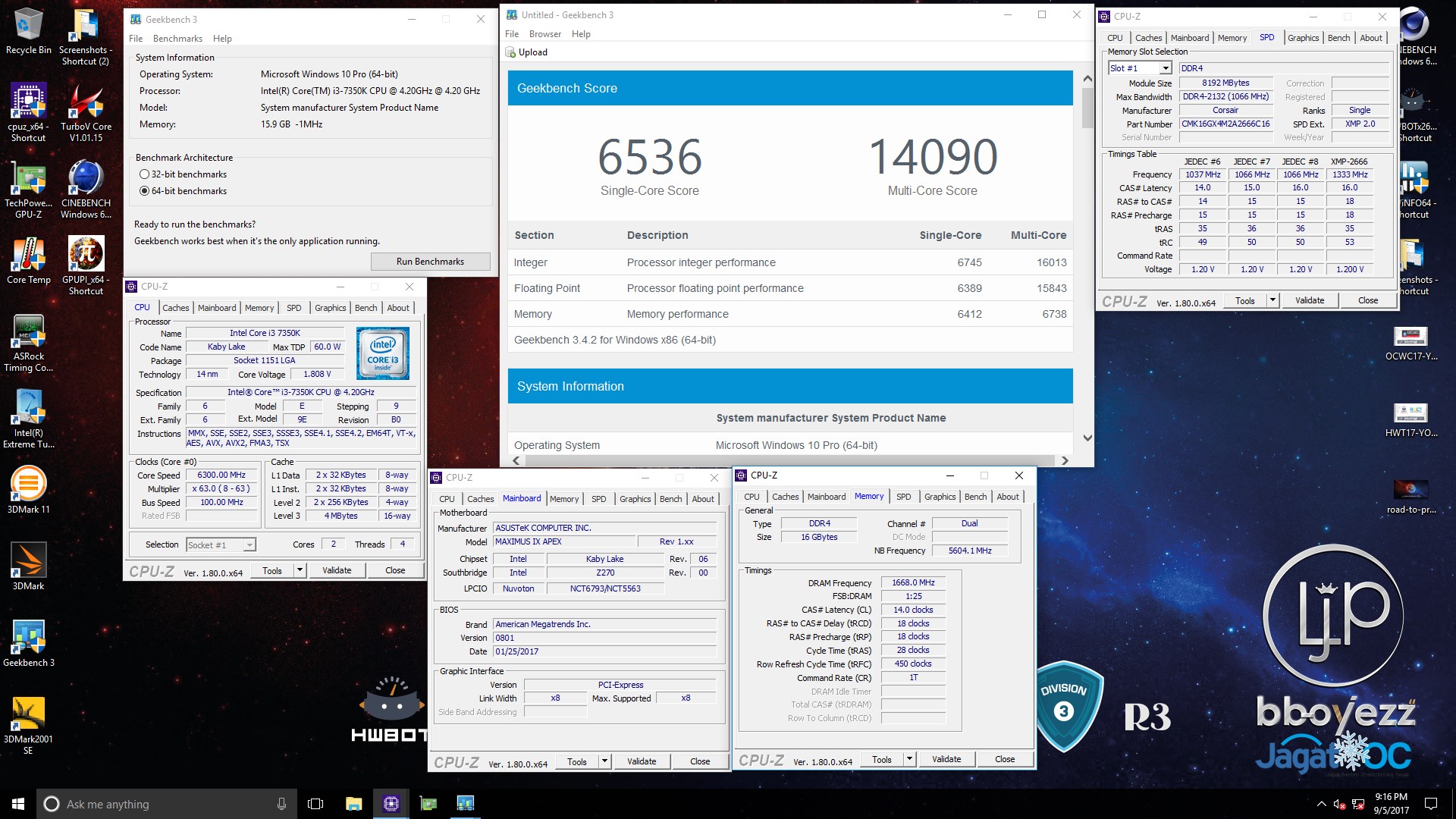This screenshot has height=819, width=1456.
Task: Expand Tools dropdown arrow in Memory window
Action: (x=909, y=759)
